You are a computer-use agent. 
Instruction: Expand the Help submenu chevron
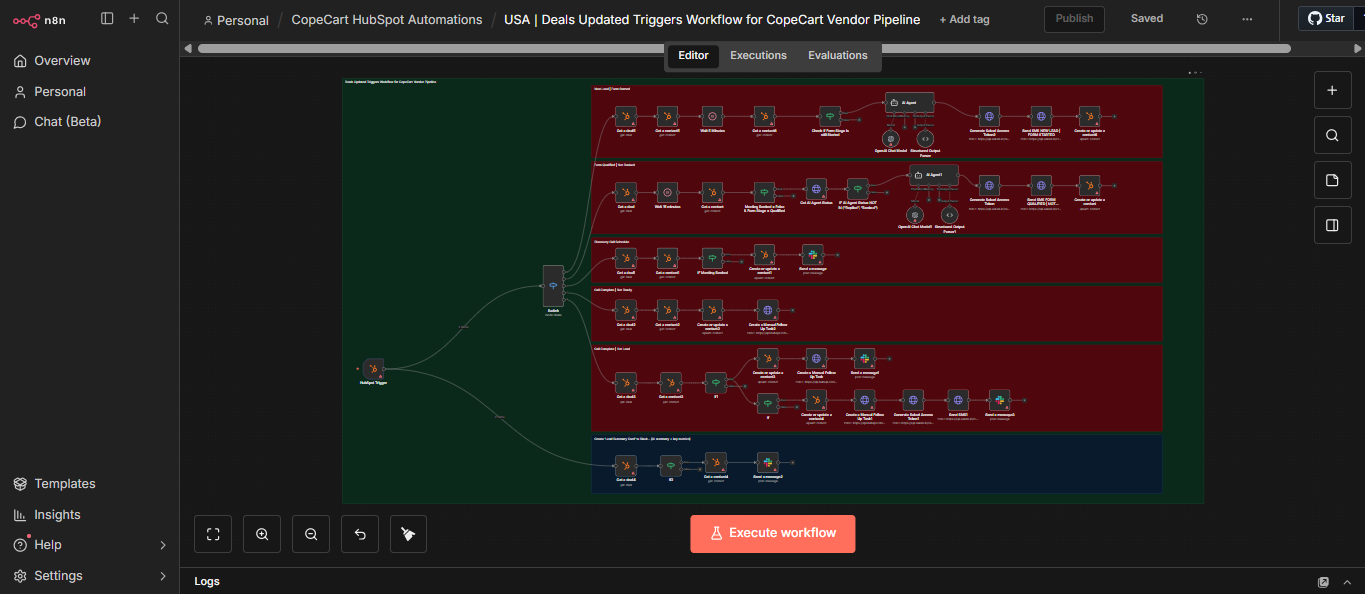163,545
